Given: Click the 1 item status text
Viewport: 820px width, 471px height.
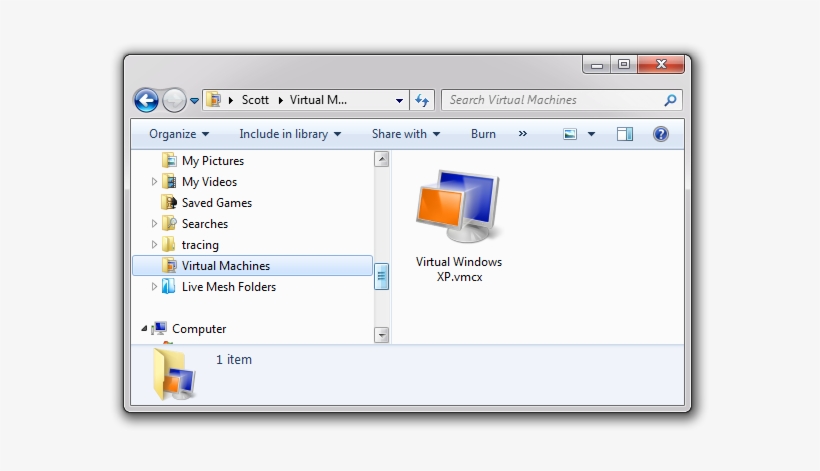Looking at the screenshot, I should 234,360.
